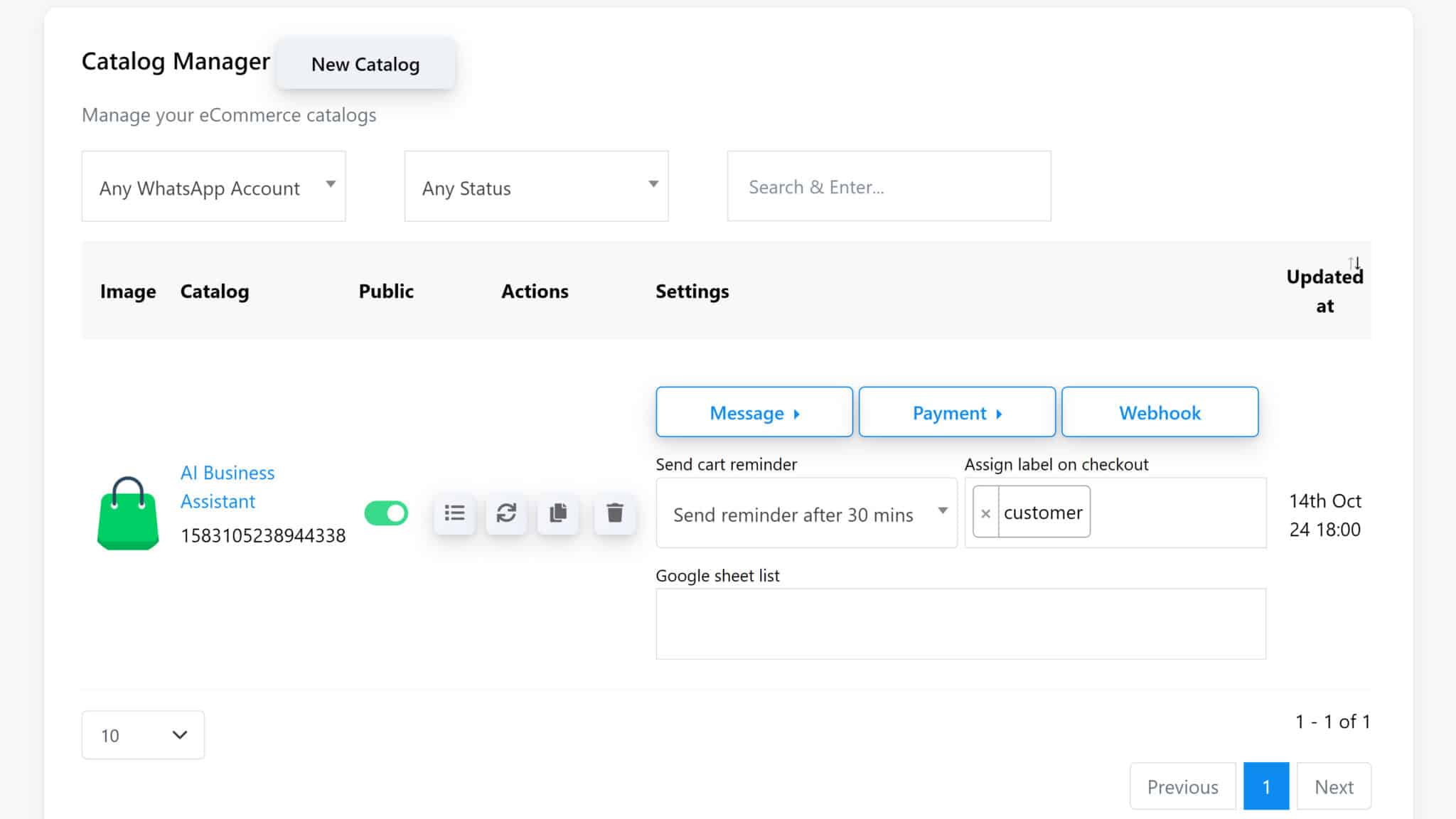Screen dimensions: 1456x819
Task: Open the AI Business Assistant catalog link
Action: coord(227,487)
